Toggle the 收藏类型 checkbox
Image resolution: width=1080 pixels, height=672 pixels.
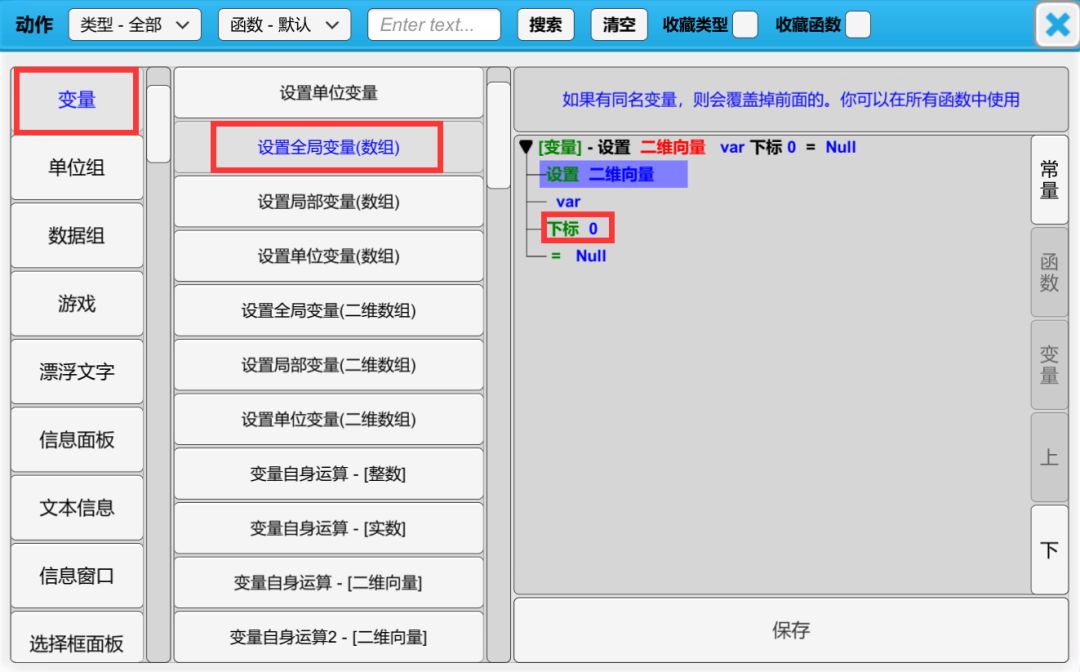[x=745, y=25]
